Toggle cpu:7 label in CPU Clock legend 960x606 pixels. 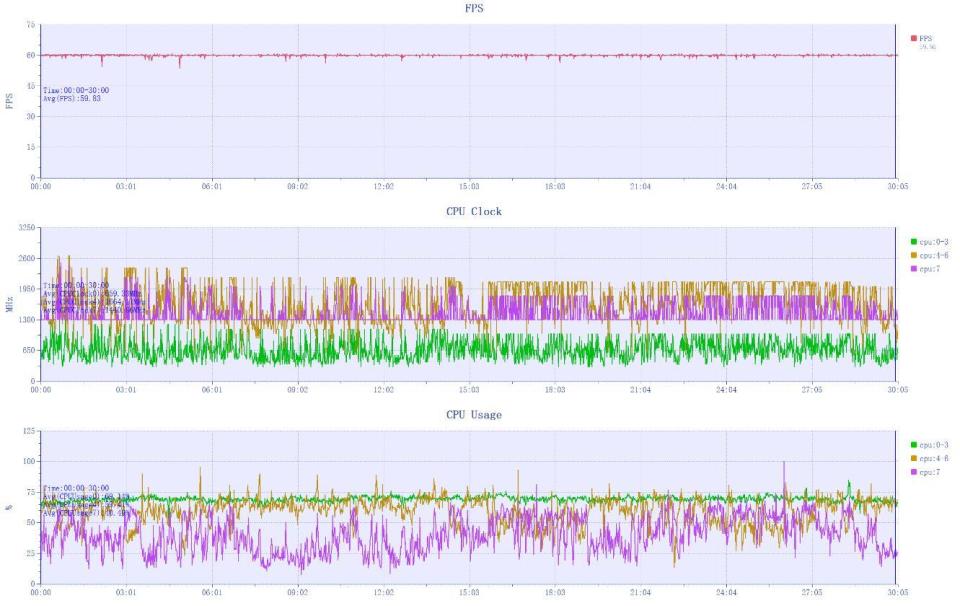[929, 269]
